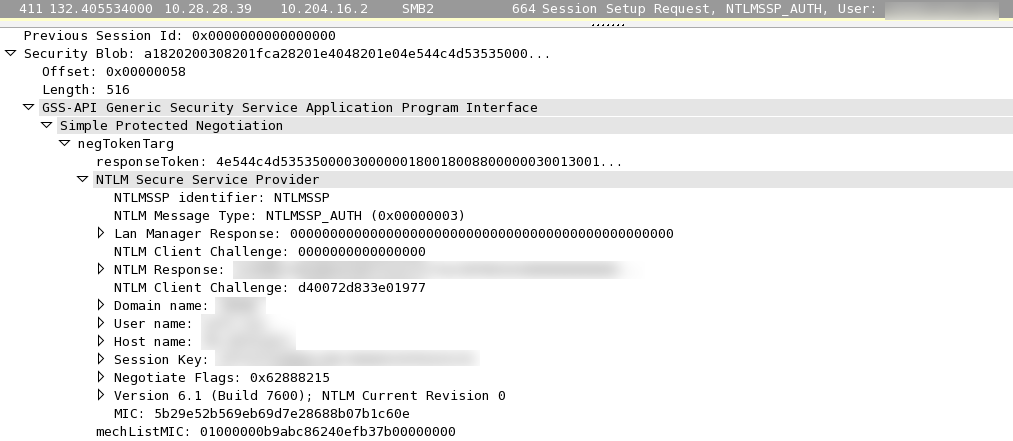Expand the Session Key field
This screenshot has width=1013, height=441.
[101, 359]
